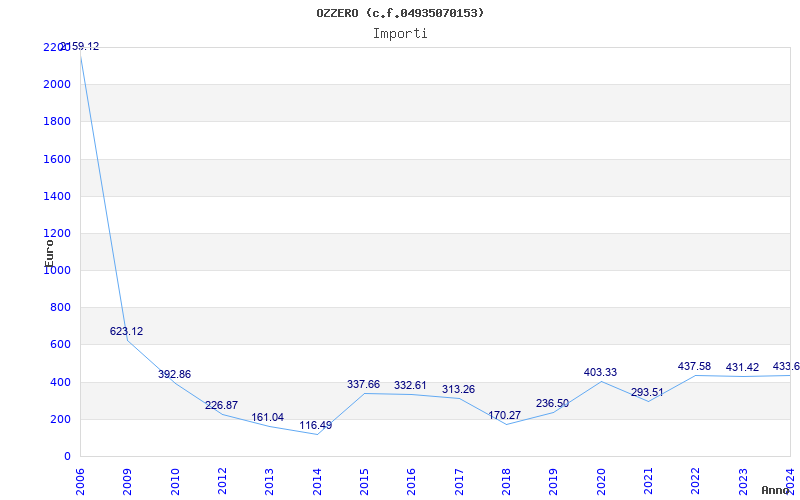Click the 431.42 value label
Screen dimensions: 800x500
(x=742, y=368)
